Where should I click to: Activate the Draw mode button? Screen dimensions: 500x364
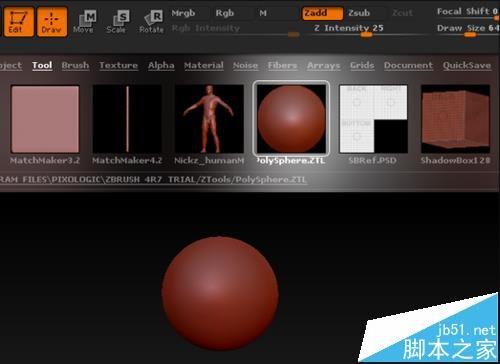point(52,22)
